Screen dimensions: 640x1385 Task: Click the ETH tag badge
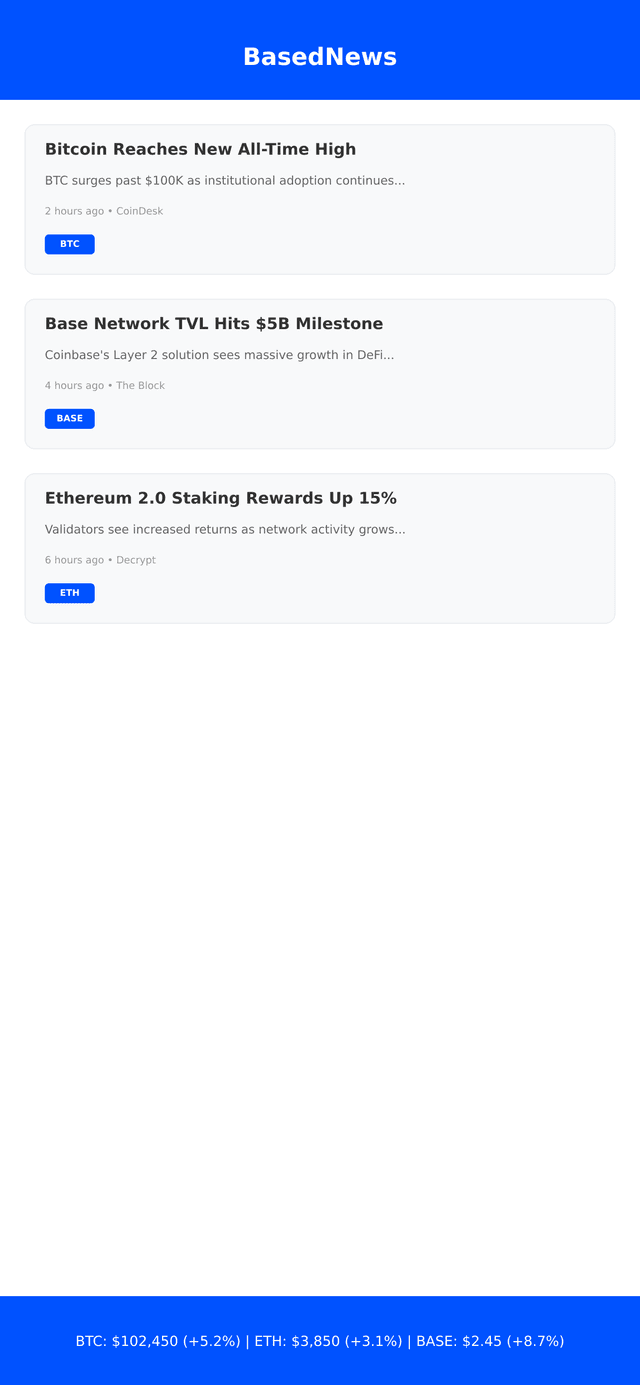click(69, 592)
